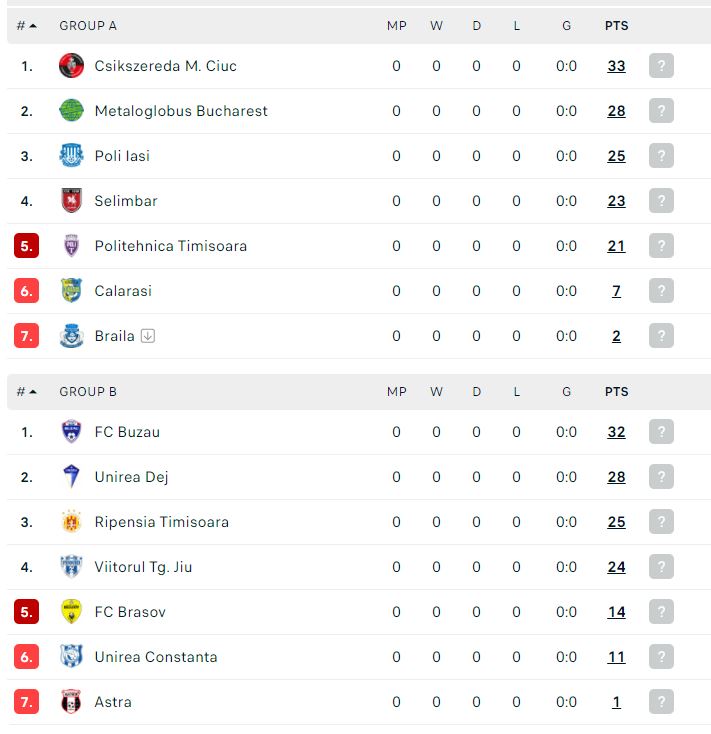711x734 pixels.
Task: Click the red position 5 badge for FC Brasov
Action: (26, 611)
